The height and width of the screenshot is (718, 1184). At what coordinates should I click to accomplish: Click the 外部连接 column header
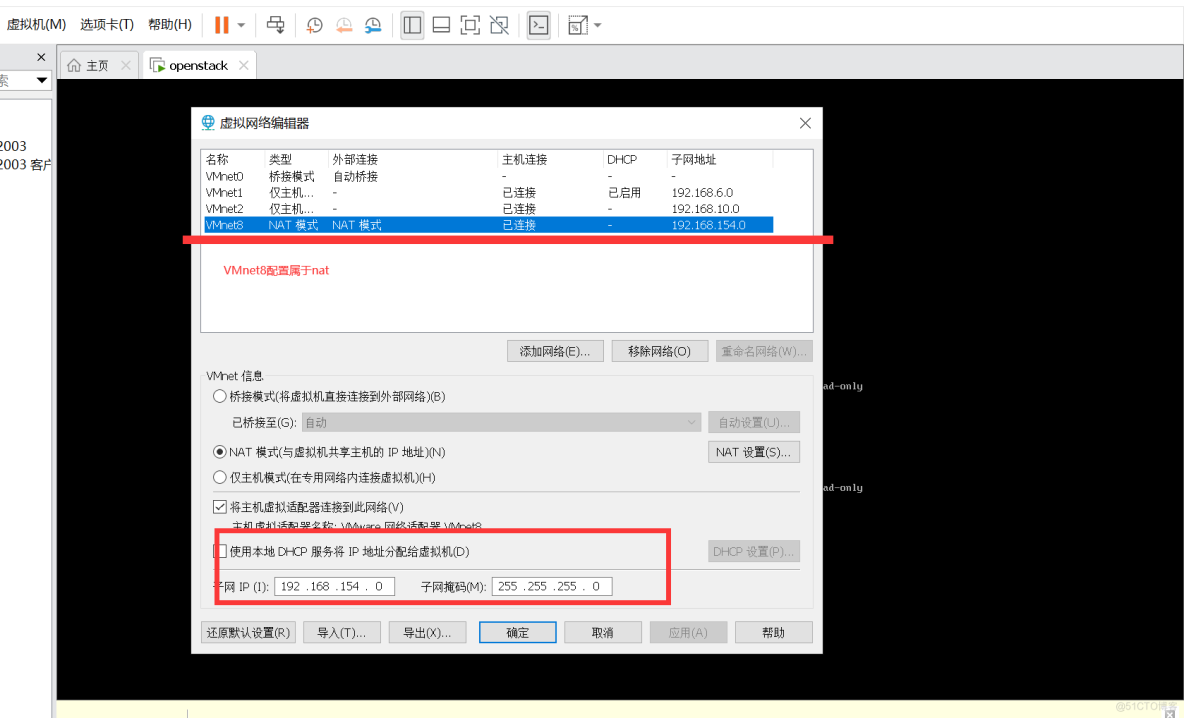click(413, 159)
